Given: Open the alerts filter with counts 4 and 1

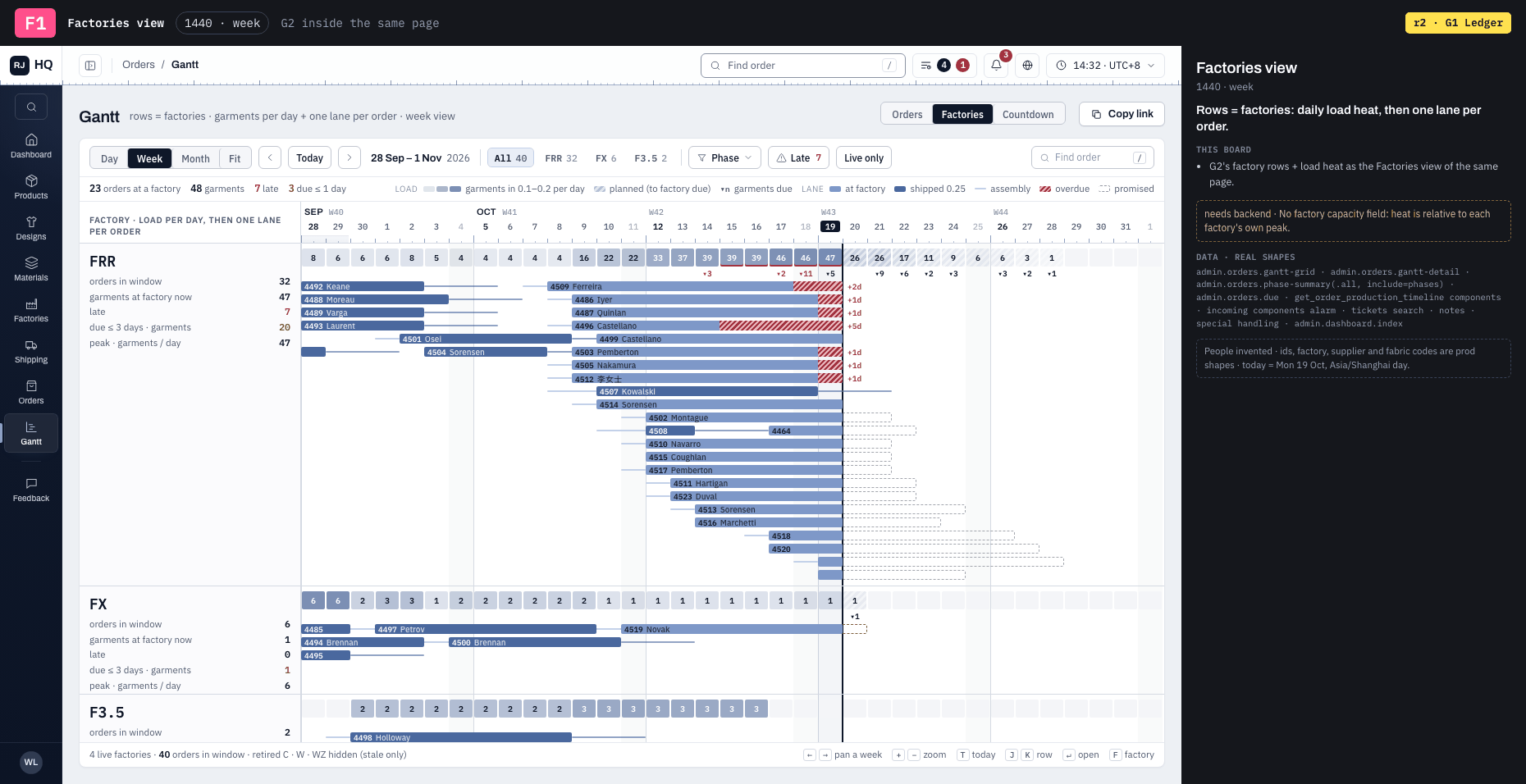Looking at the screenshot, I should pyautogui.click(x=944, y=65).
